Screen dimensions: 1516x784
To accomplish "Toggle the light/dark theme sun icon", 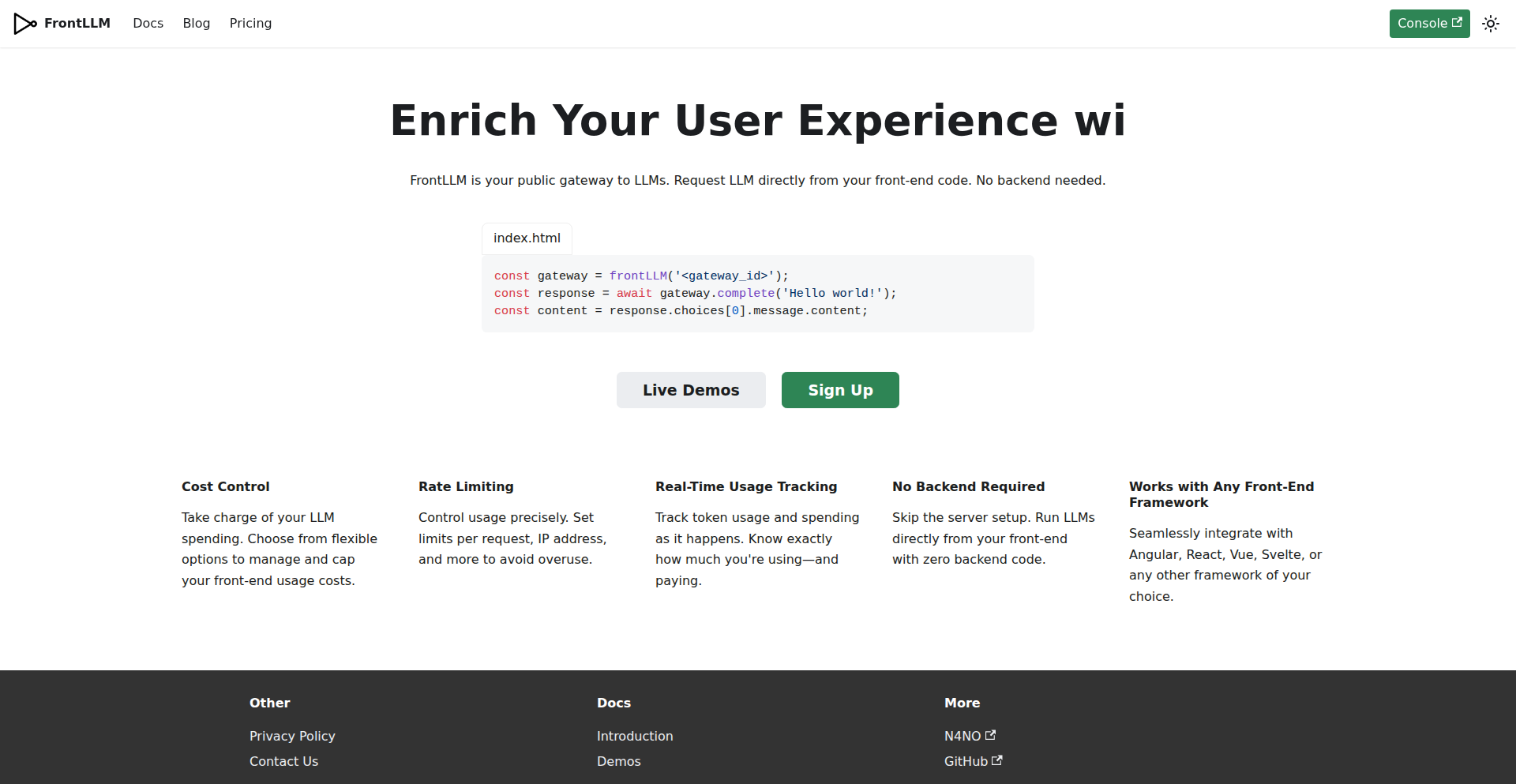I will (1491, 24).
